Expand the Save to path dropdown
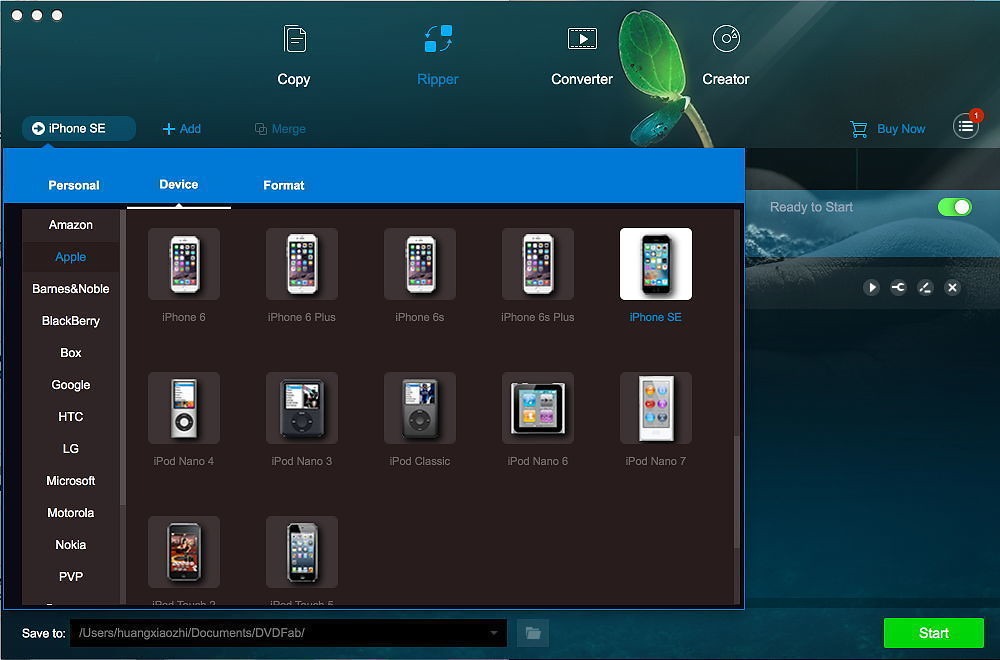The image size is (1000, 660). (494, 633)
